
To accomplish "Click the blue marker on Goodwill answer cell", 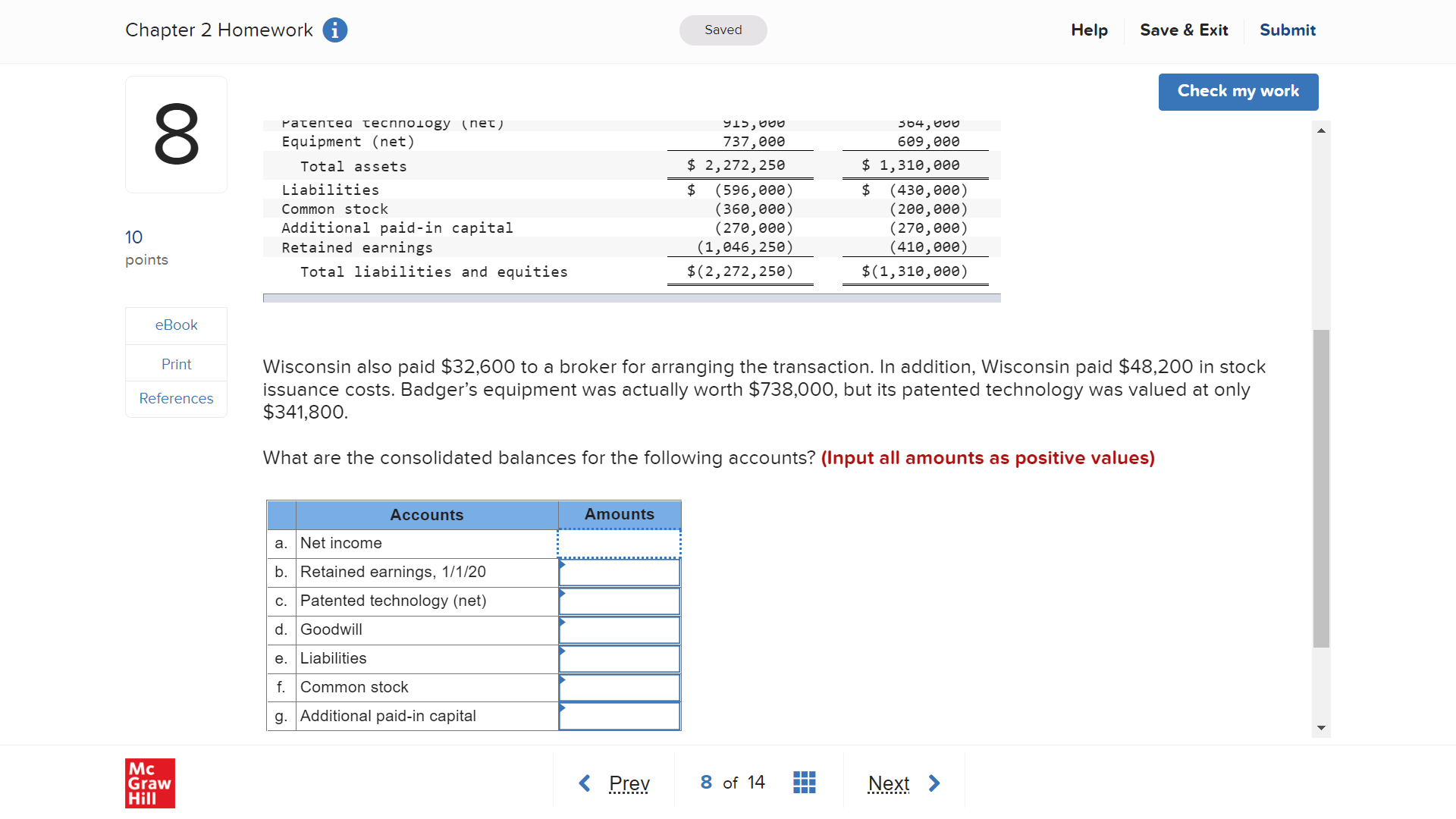I will coord(562,623).
